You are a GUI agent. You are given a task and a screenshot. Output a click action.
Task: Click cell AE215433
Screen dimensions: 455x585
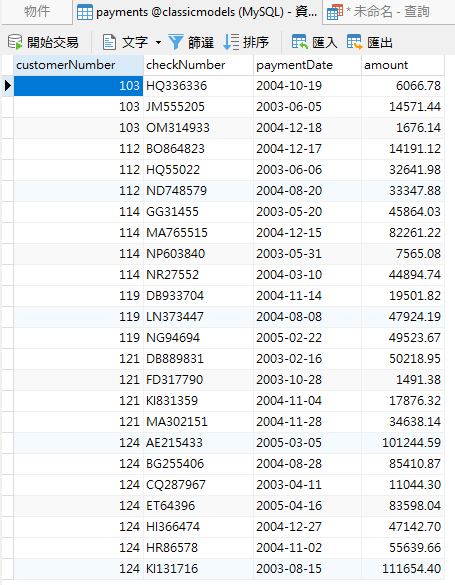(198, 443)
